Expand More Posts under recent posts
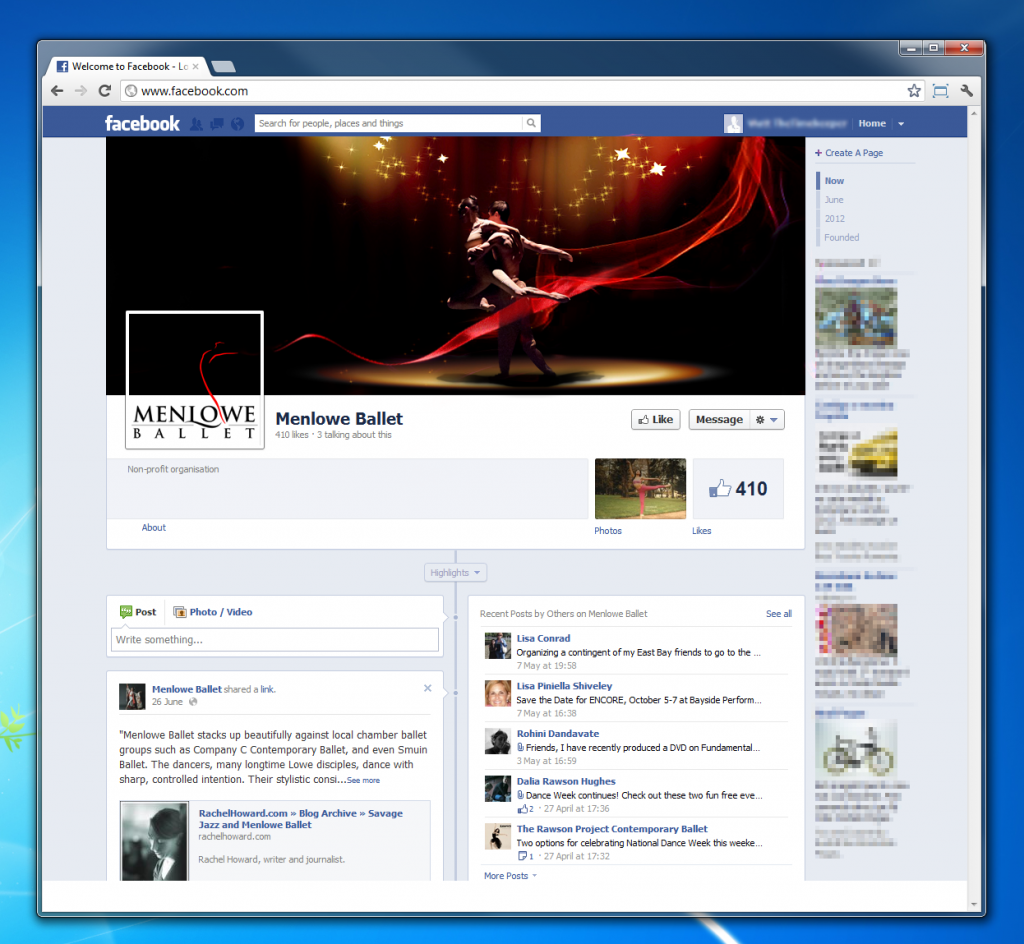1024x944 pixels. 510,876
